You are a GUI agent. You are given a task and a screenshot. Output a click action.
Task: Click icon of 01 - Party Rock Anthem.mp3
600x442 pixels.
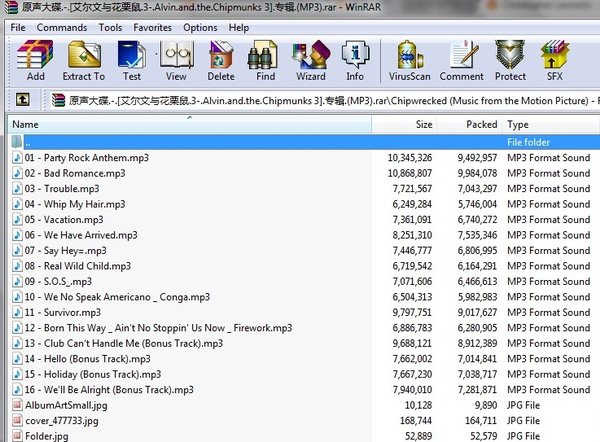[17, 157]
